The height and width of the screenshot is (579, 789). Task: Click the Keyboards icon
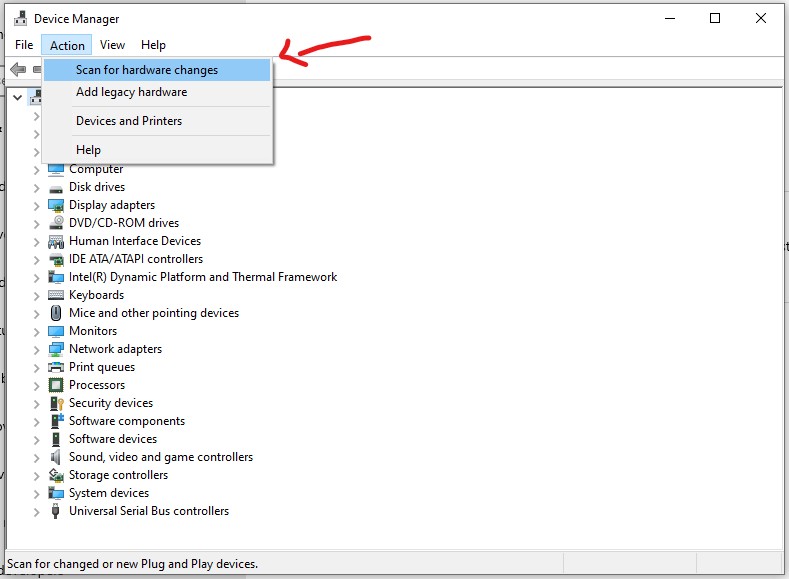tap(56, 295)
